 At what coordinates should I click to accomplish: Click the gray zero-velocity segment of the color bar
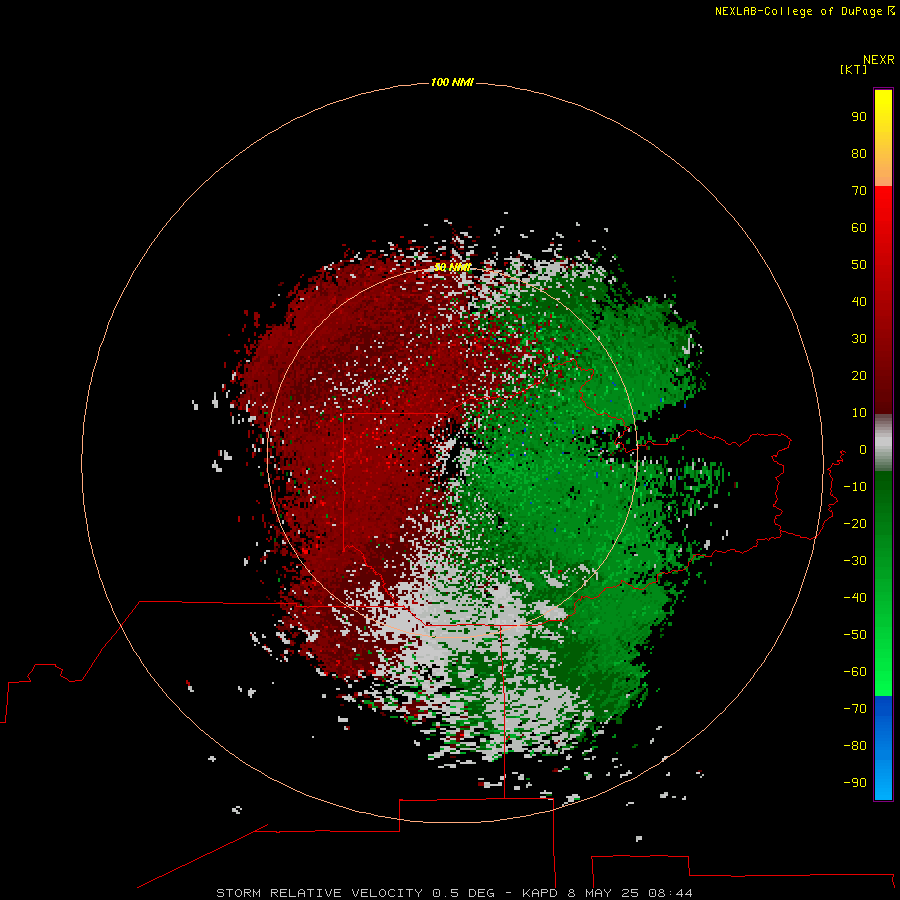[x=883, y=443]
